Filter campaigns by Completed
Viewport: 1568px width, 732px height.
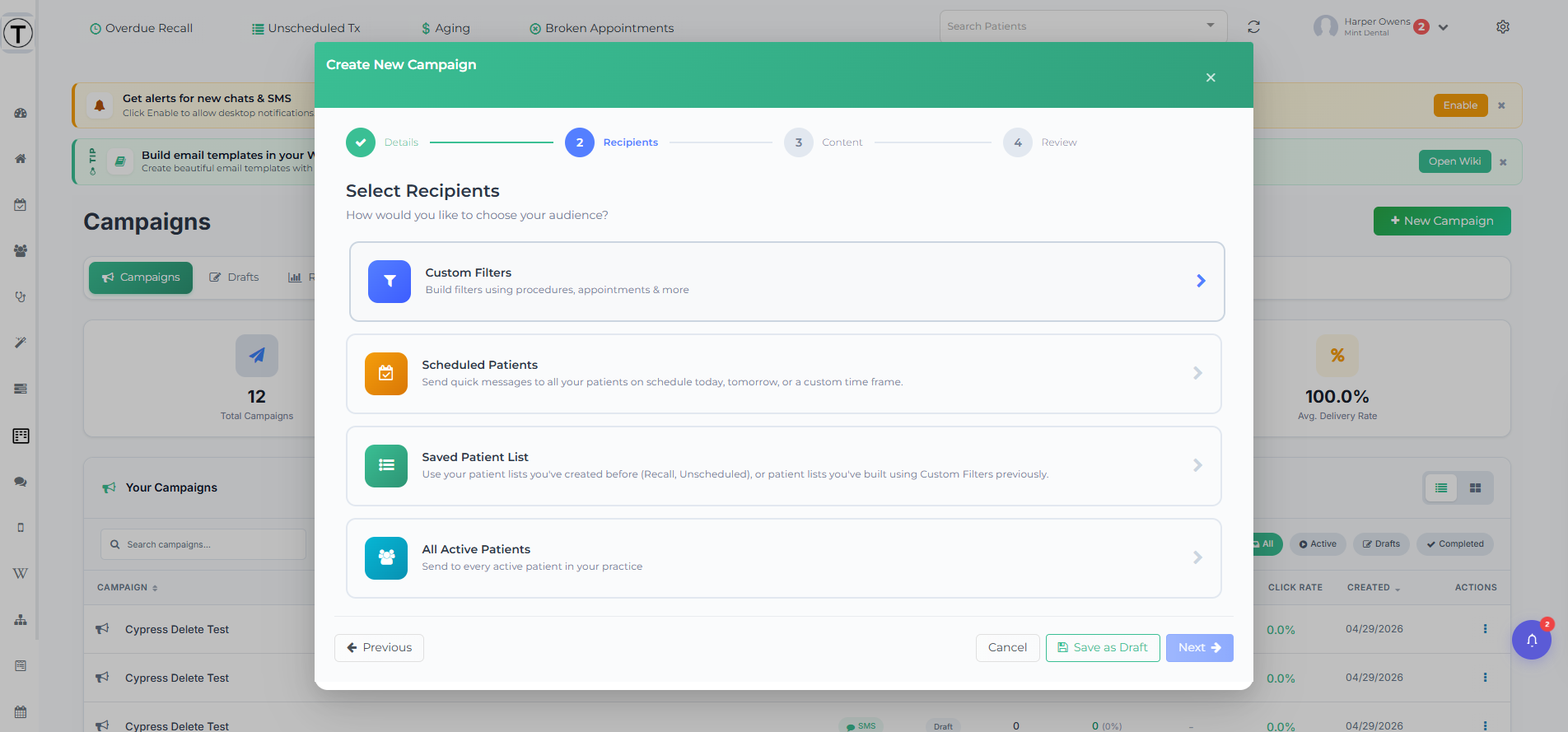point(1455,544)
